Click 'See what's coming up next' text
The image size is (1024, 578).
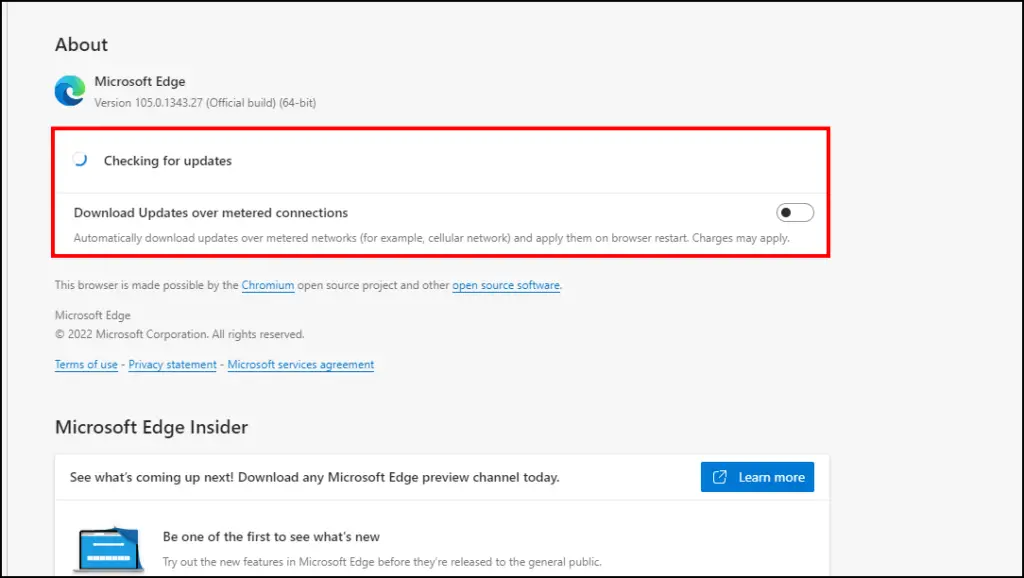[315, 477]
